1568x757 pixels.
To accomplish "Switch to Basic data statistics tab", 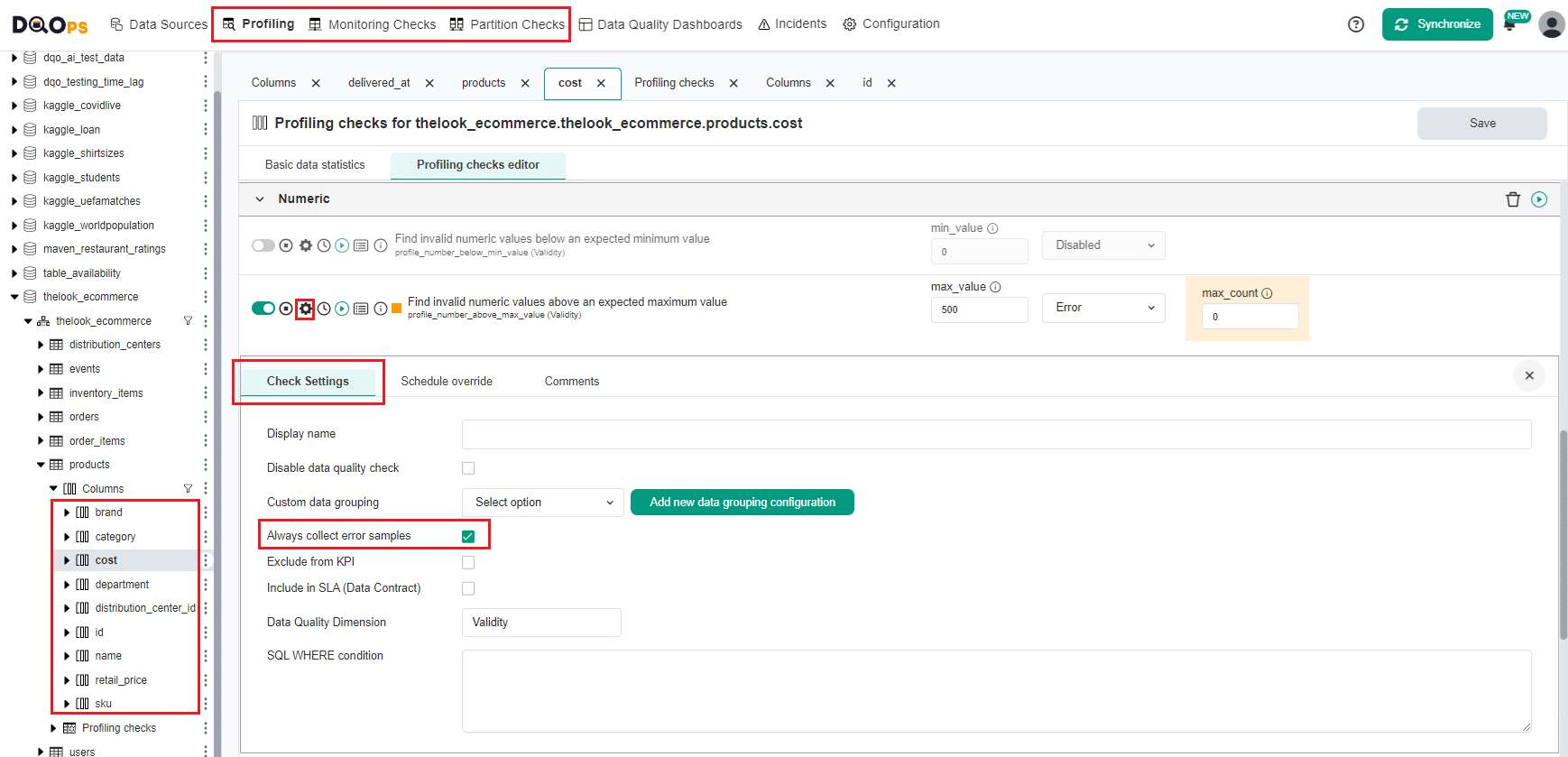I will pyautogui.click(x=315, y=165).
